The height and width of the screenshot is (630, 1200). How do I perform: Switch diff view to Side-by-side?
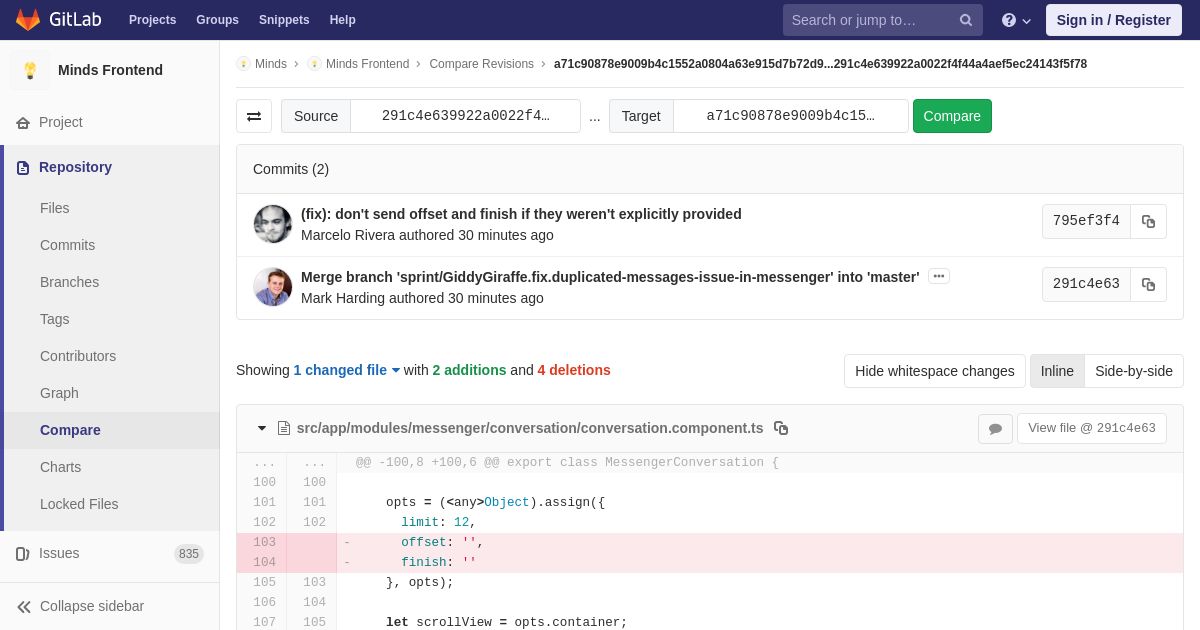click(1134, 371)
